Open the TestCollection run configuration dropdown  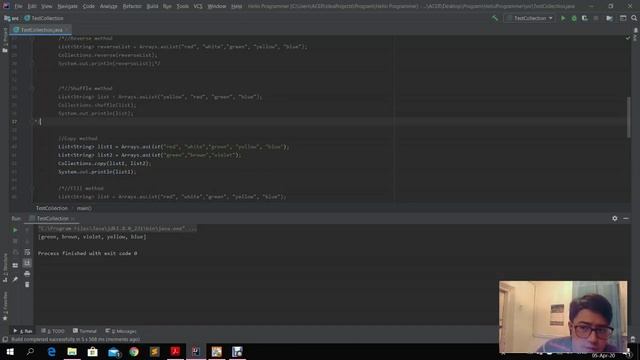point(529,18)
